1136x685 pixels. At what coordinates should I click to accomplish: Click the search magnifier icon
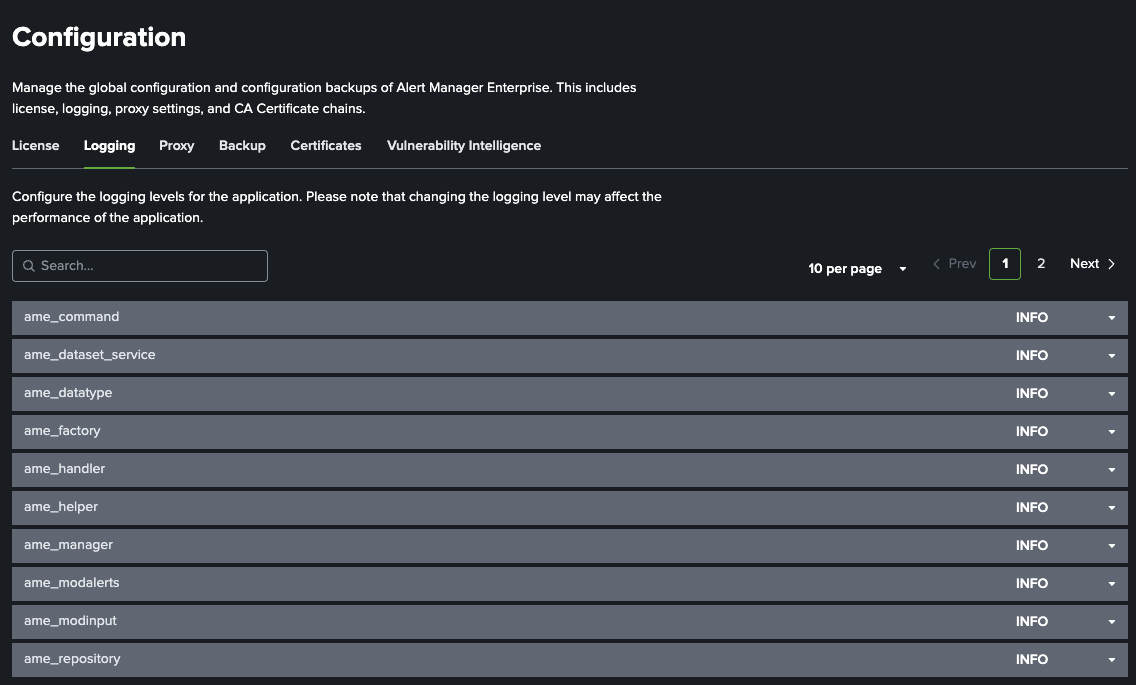(29, 266)
